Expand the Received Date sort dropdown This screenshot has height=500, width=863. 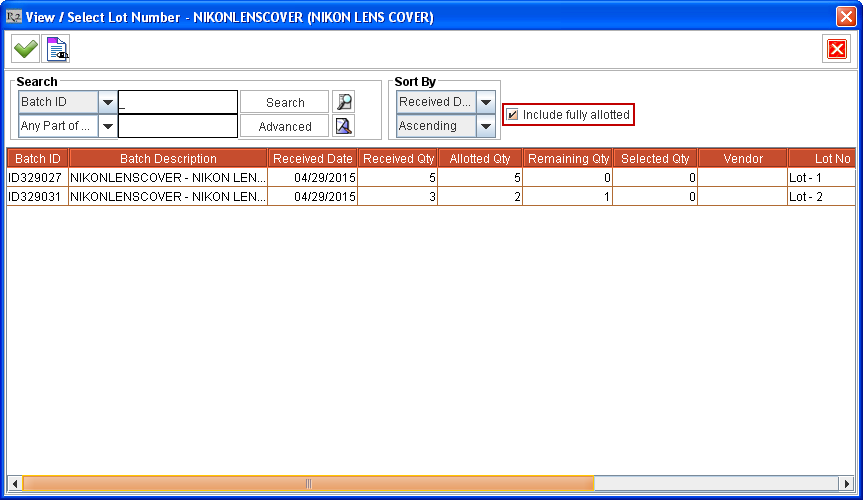[486, 102]
